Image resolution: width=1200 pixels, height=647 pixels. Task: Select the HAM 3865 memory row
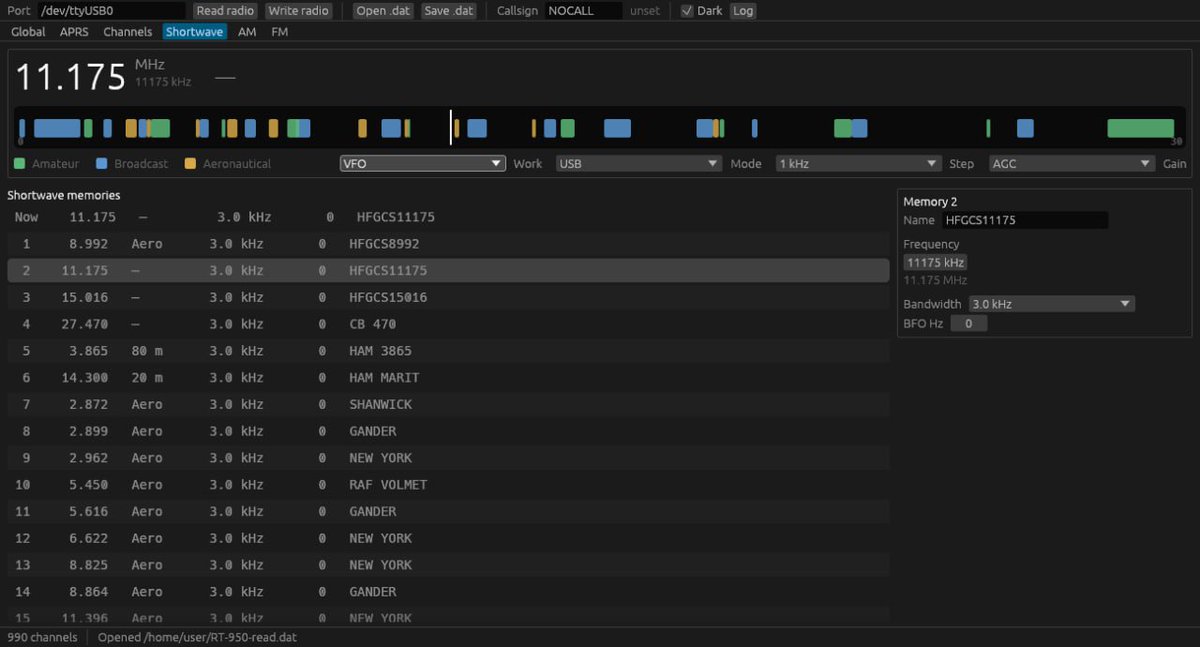pyautogui.click(x=448, y=351)
